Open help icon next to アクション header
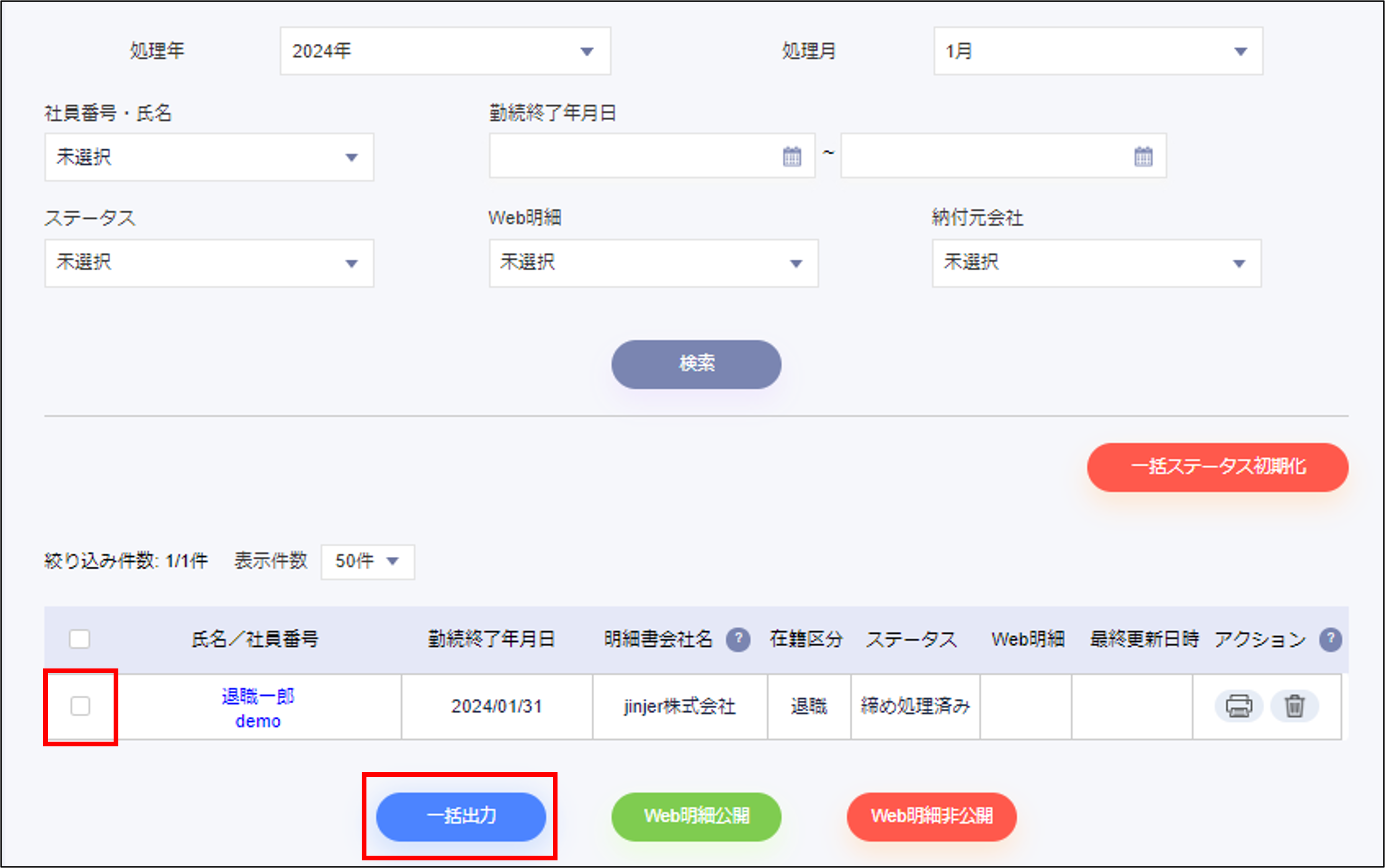 click(1330, 639)
